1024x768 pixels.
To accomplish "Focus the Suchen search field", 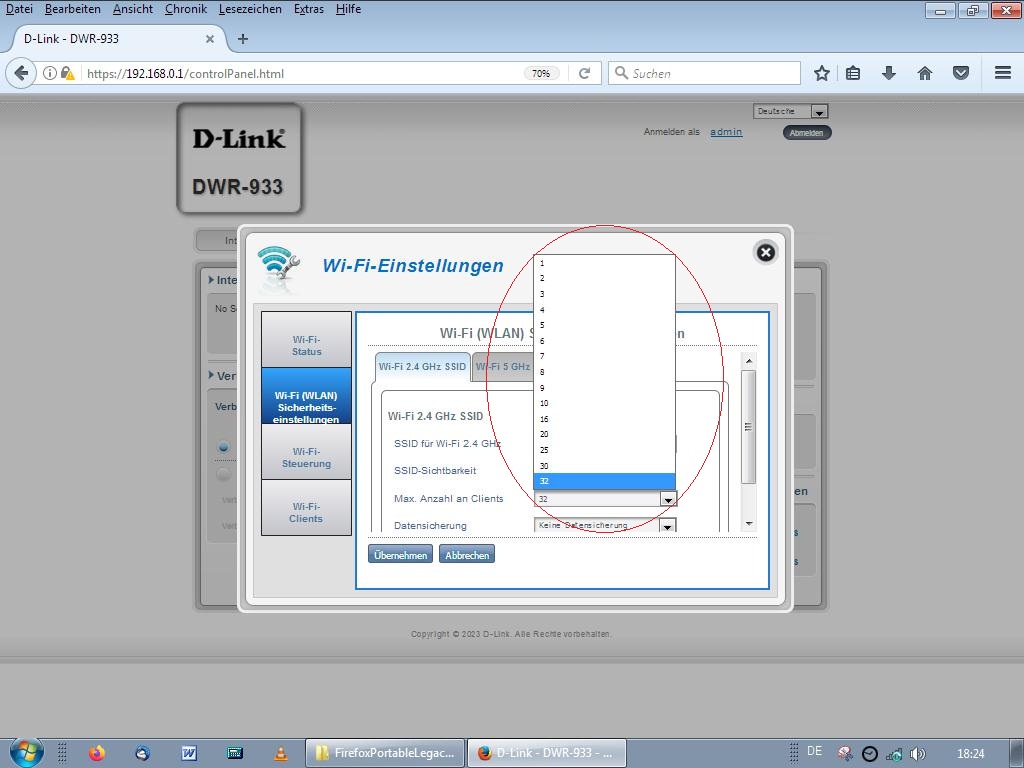I will click(x=704, y=73).
